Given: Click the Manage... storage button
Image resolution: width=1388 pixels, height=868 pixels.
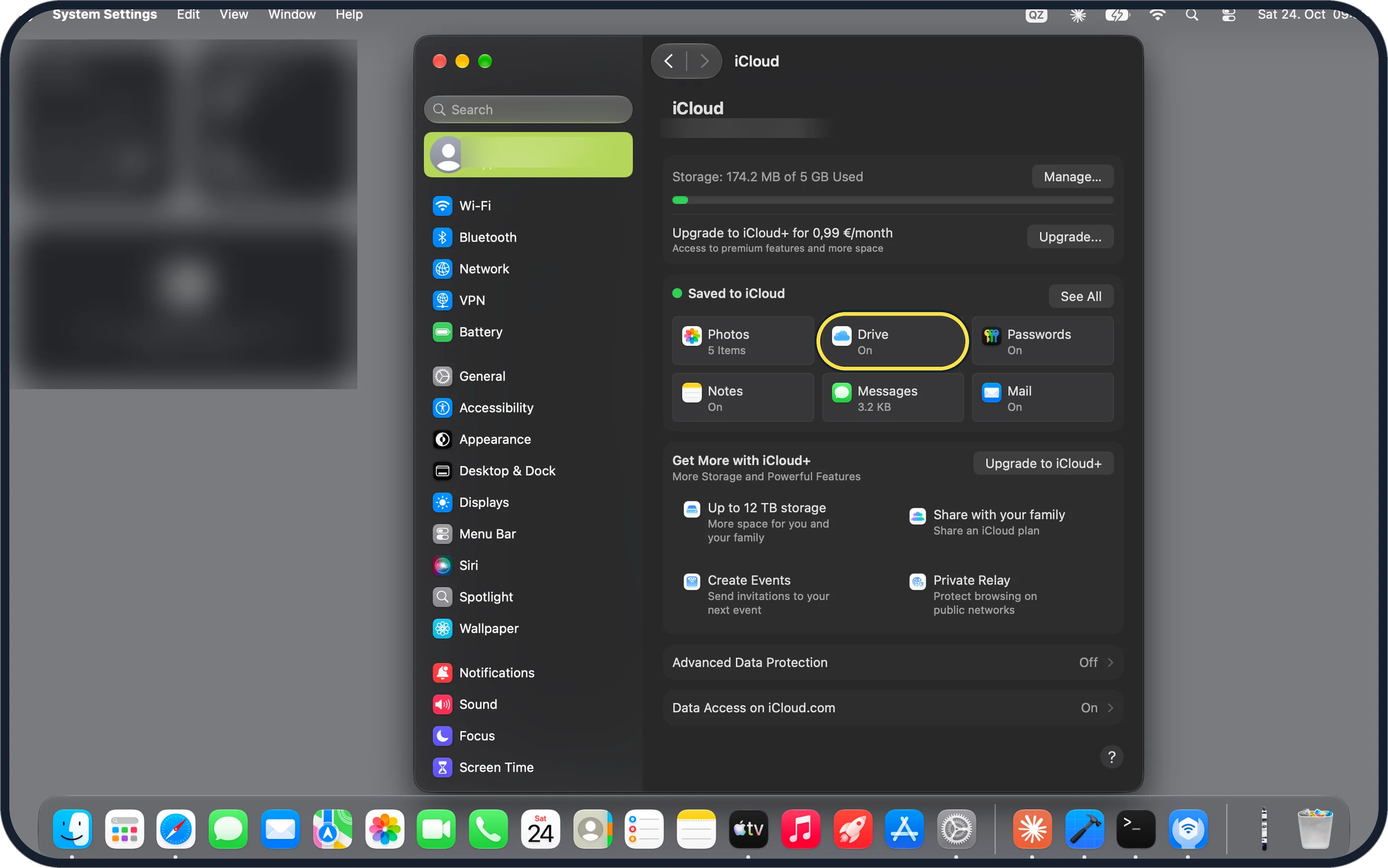Looking at the screenshot, I should (1072, 177).
